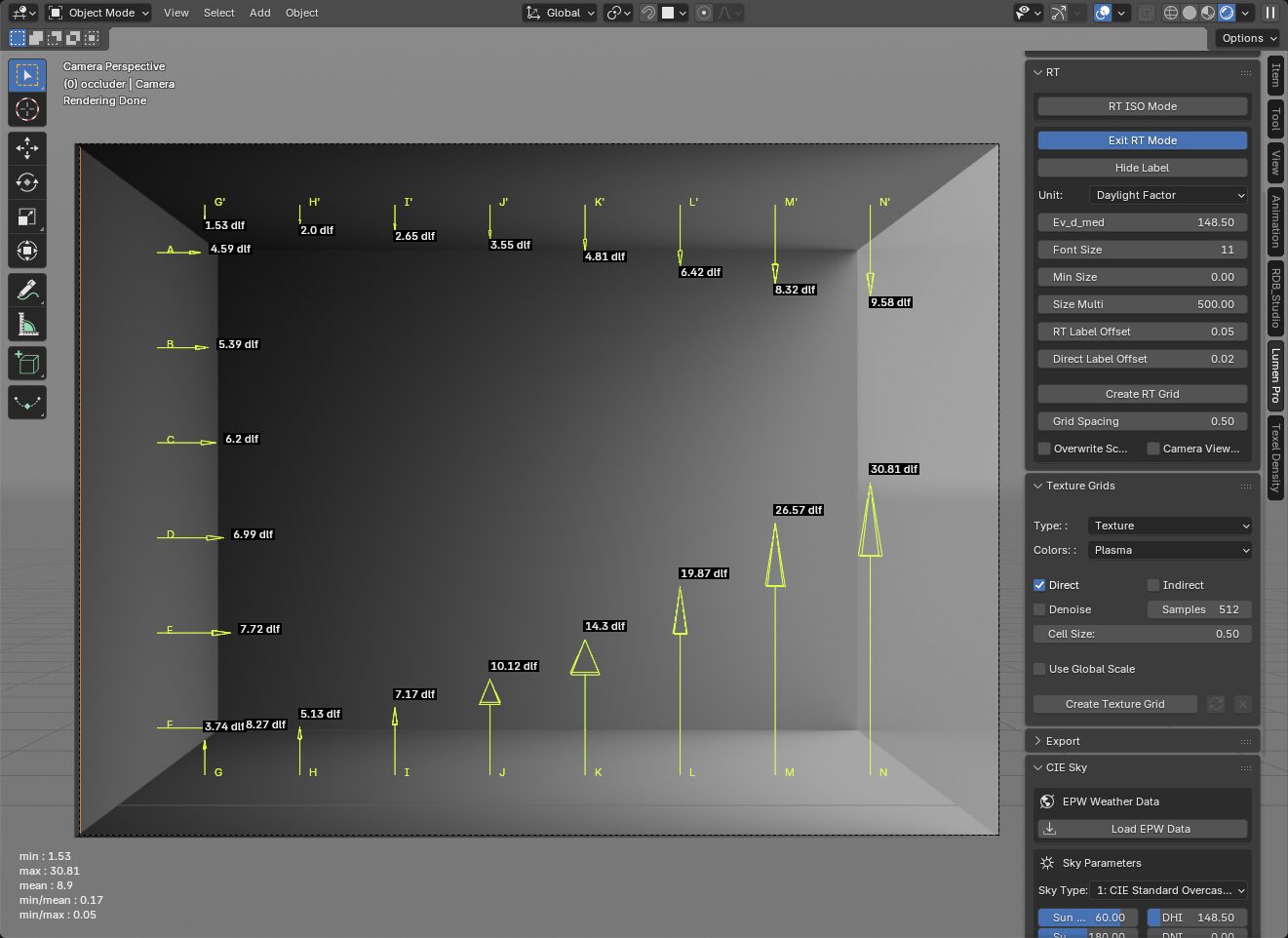Click remove texture grid X icon
This screenshot has height=938, width=1288.
pyautogui.click(x=1242, y=704)
